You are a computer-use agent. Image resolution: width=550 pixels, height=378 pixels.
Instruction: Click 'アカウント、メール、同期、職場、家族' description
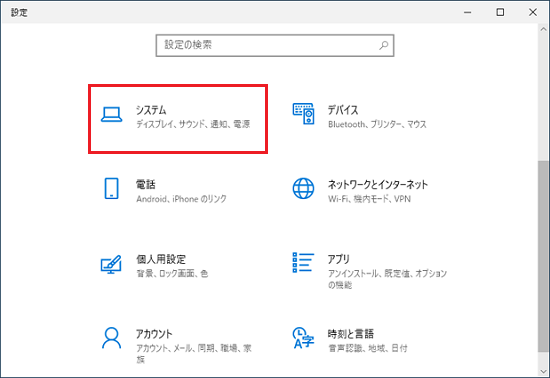[194, 354]
